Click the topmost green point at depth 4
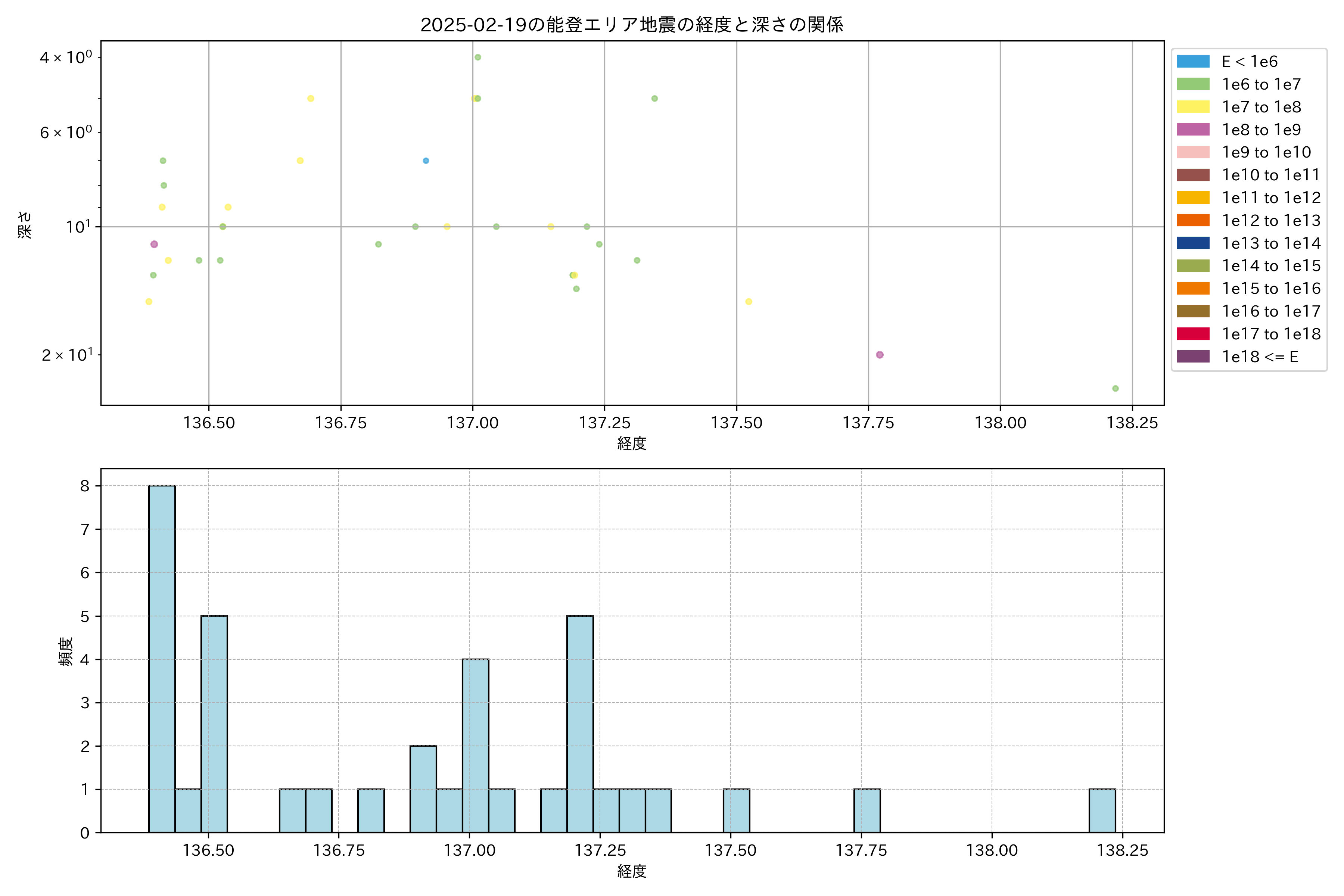The width and height of the screenshot is (1344, 896). [x=478, y=57]
